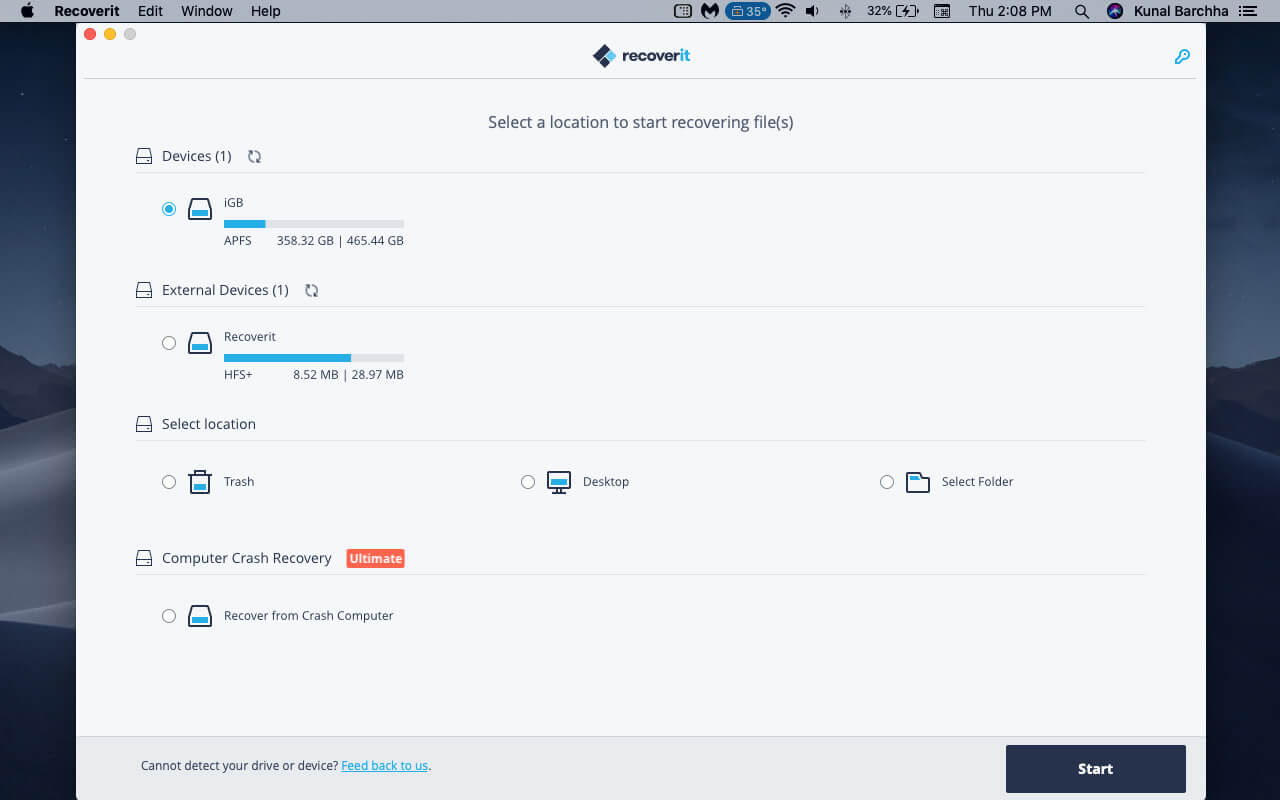Click the Select location section header icon

coord(144,424)
